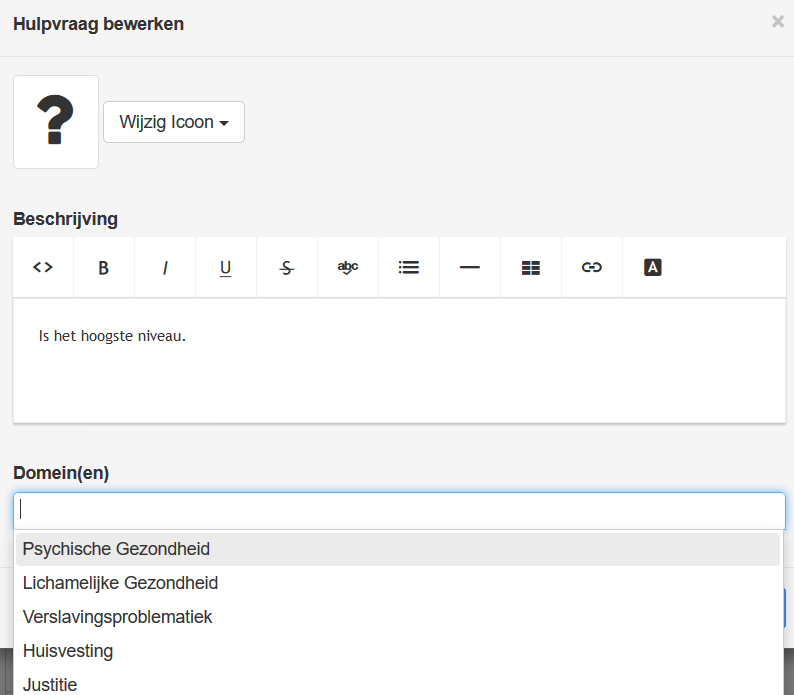794x695 pixels.
Task: Click the spellcheck abc icon
Action: [348, 267]
